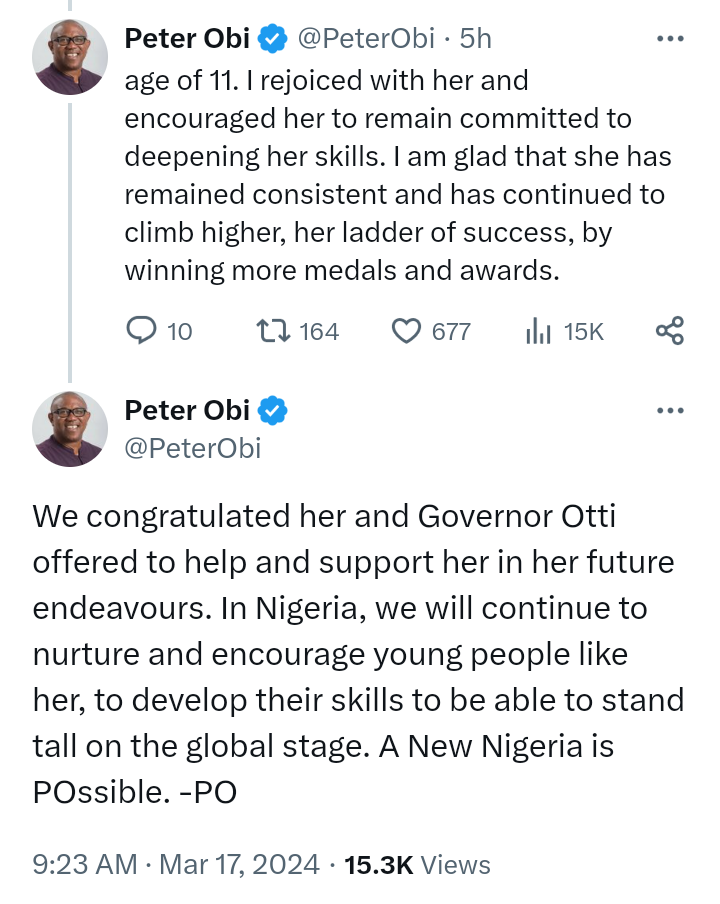Open Peter Obi's avatar on the 5h tweet
The image size is (720, 904).
70,56
